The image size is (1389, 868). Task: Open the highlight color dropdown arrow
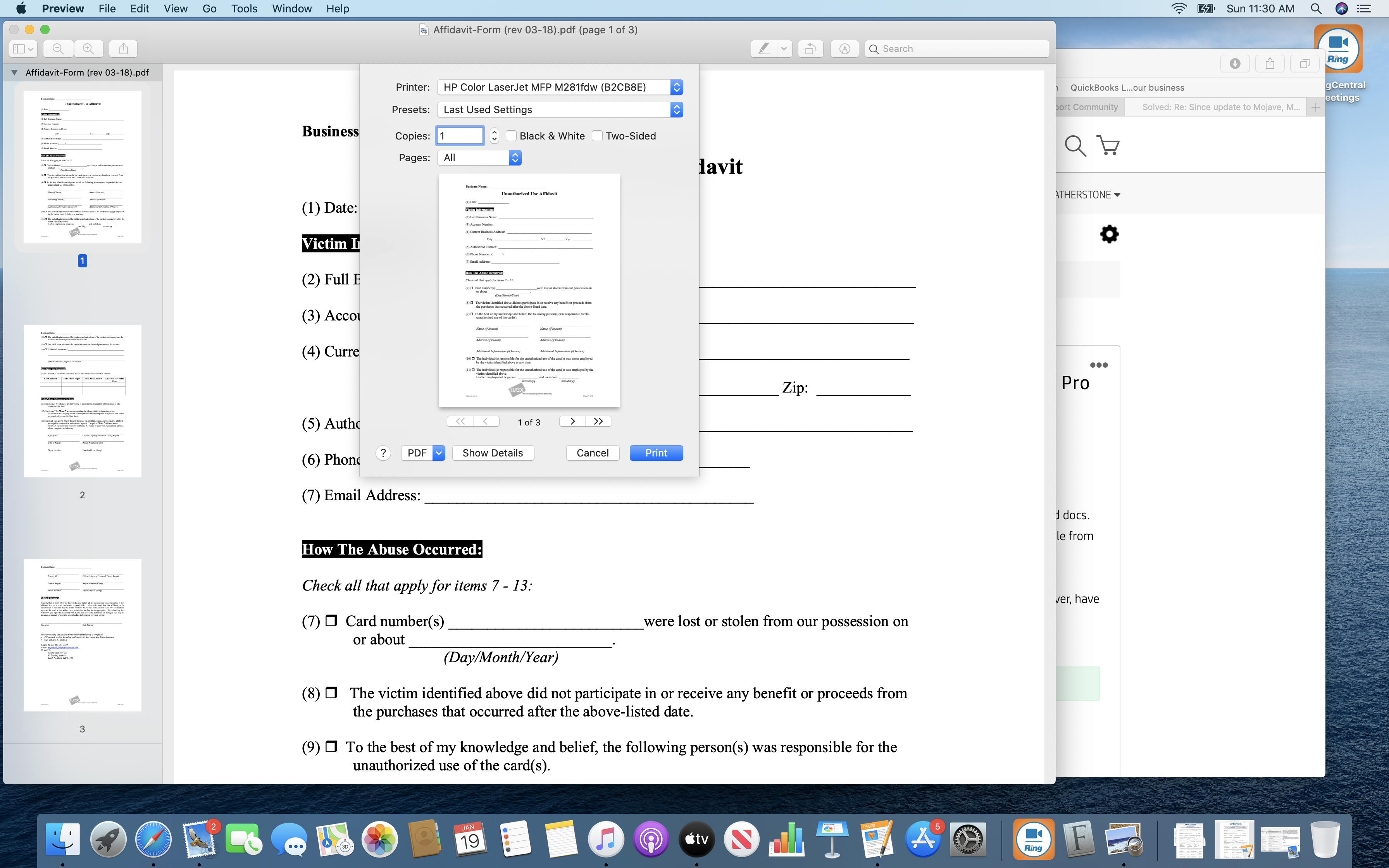pos(784,49)
